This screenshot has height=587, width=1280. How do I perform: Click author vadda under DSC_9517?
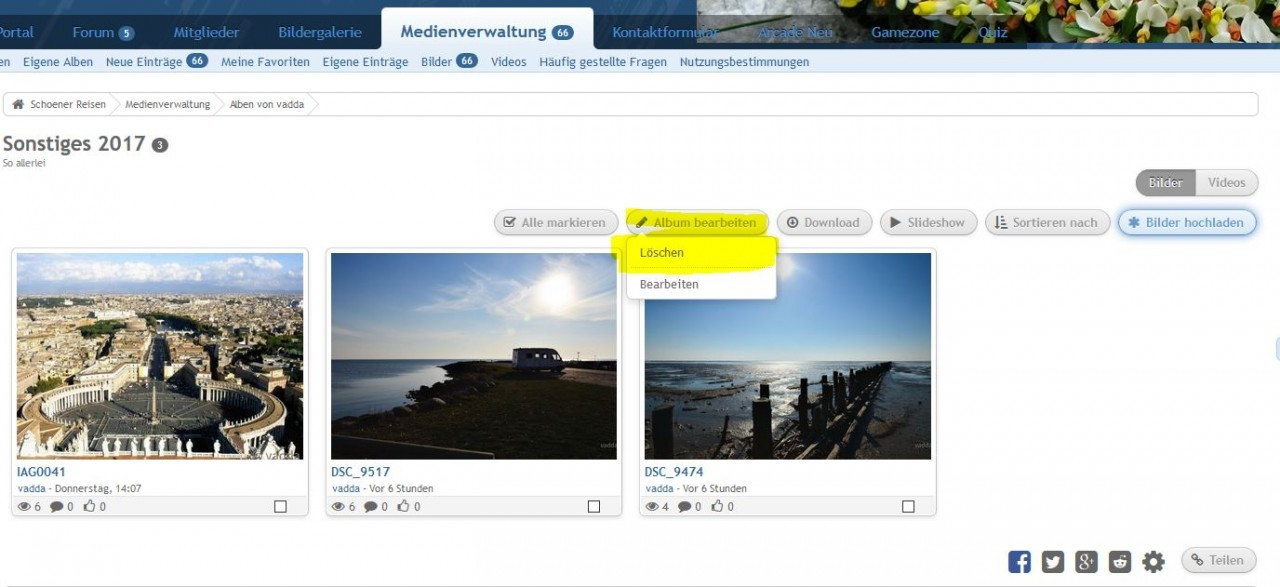[x=346, y=489]
